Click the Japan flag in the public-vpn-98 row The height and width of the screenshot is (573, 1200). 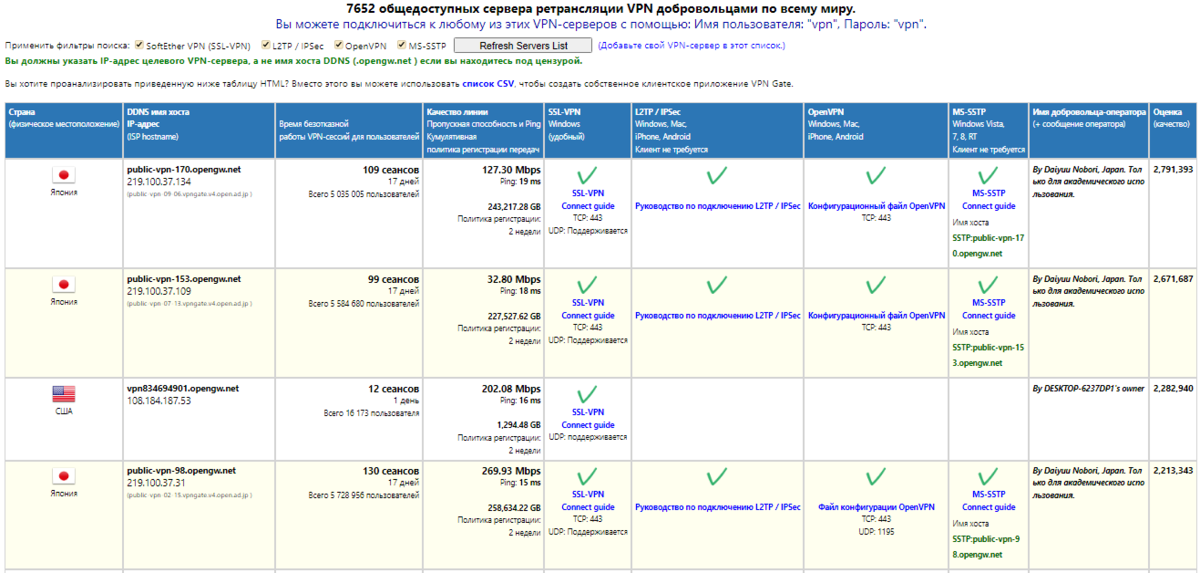coord(64,477)
